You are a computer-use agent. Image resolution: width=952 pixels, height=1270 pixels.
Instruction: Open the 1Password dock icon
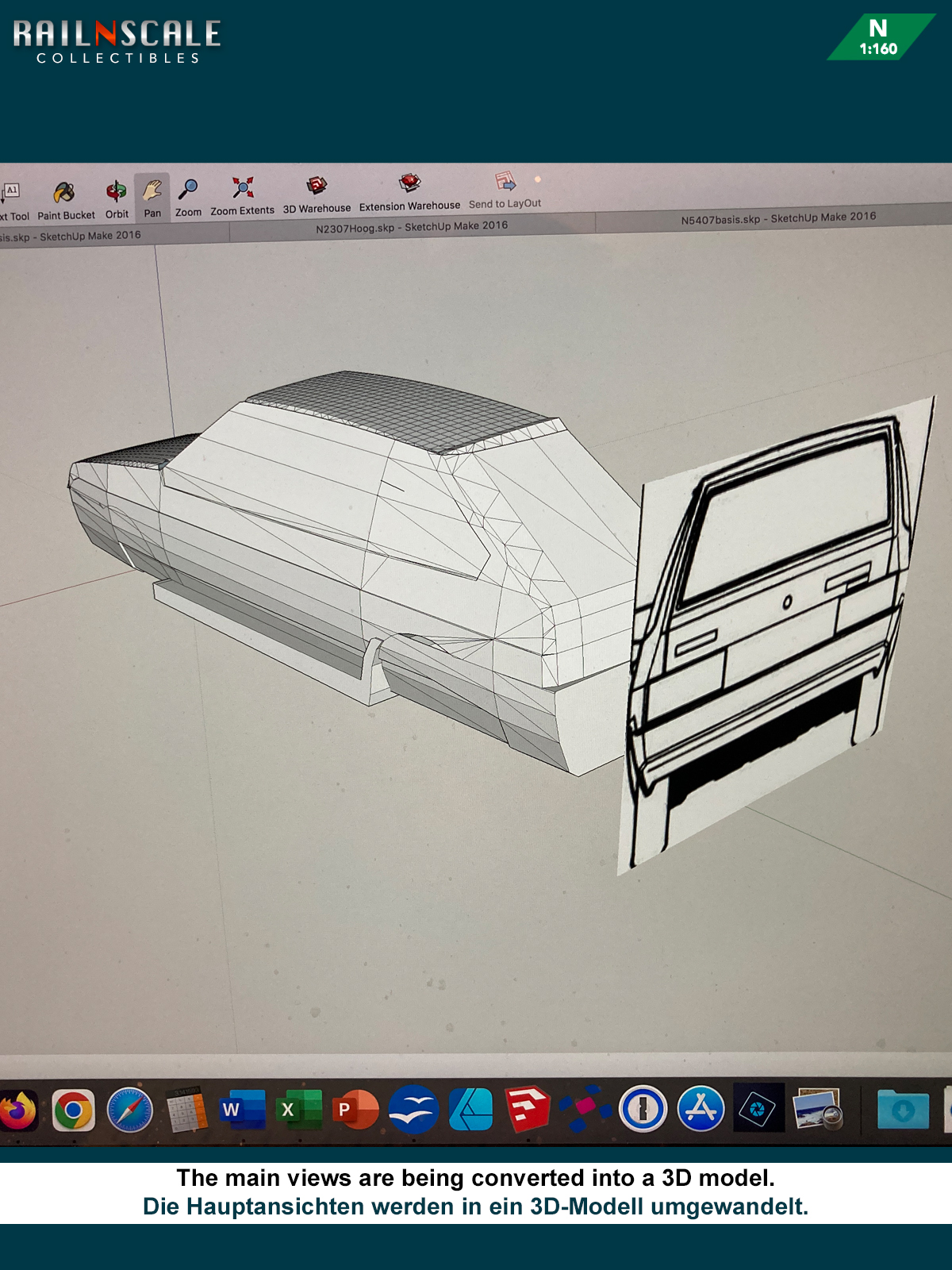click(643, 1109)
